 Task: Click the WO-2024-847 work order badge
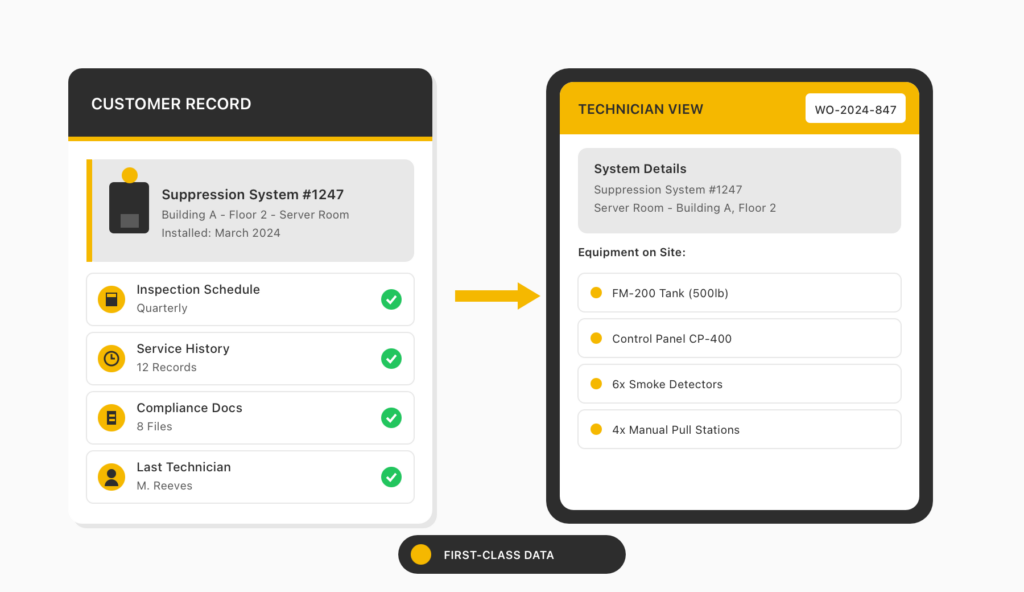[x=855, y=108]
